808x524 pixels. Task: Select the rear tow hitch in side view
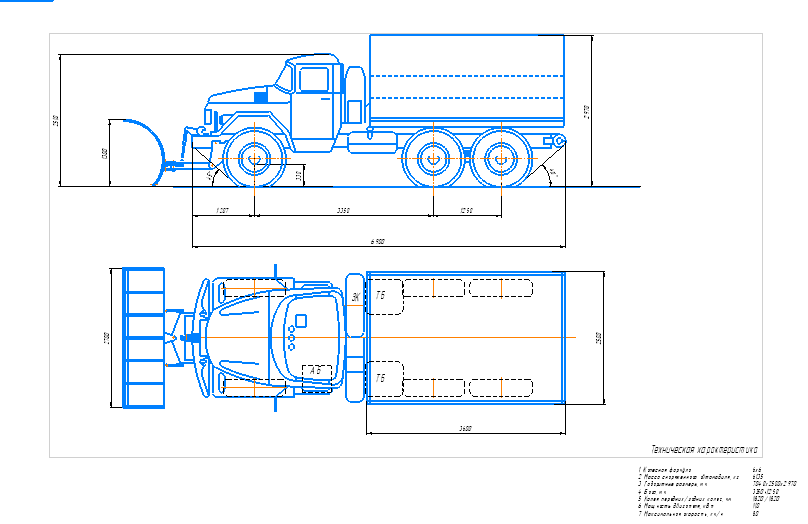tap(551, 144)
